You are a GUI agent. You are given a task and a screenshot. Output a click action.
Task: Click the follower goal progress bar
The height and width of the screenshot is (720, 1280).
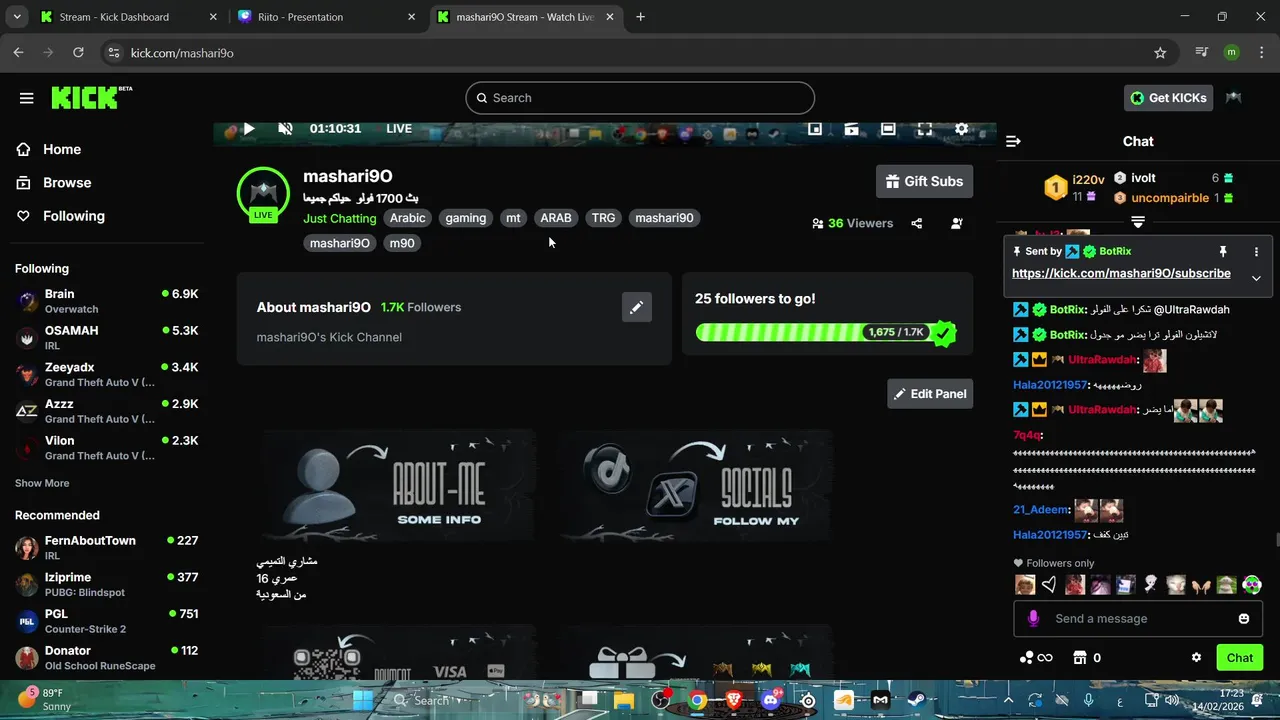coord(826,332)
